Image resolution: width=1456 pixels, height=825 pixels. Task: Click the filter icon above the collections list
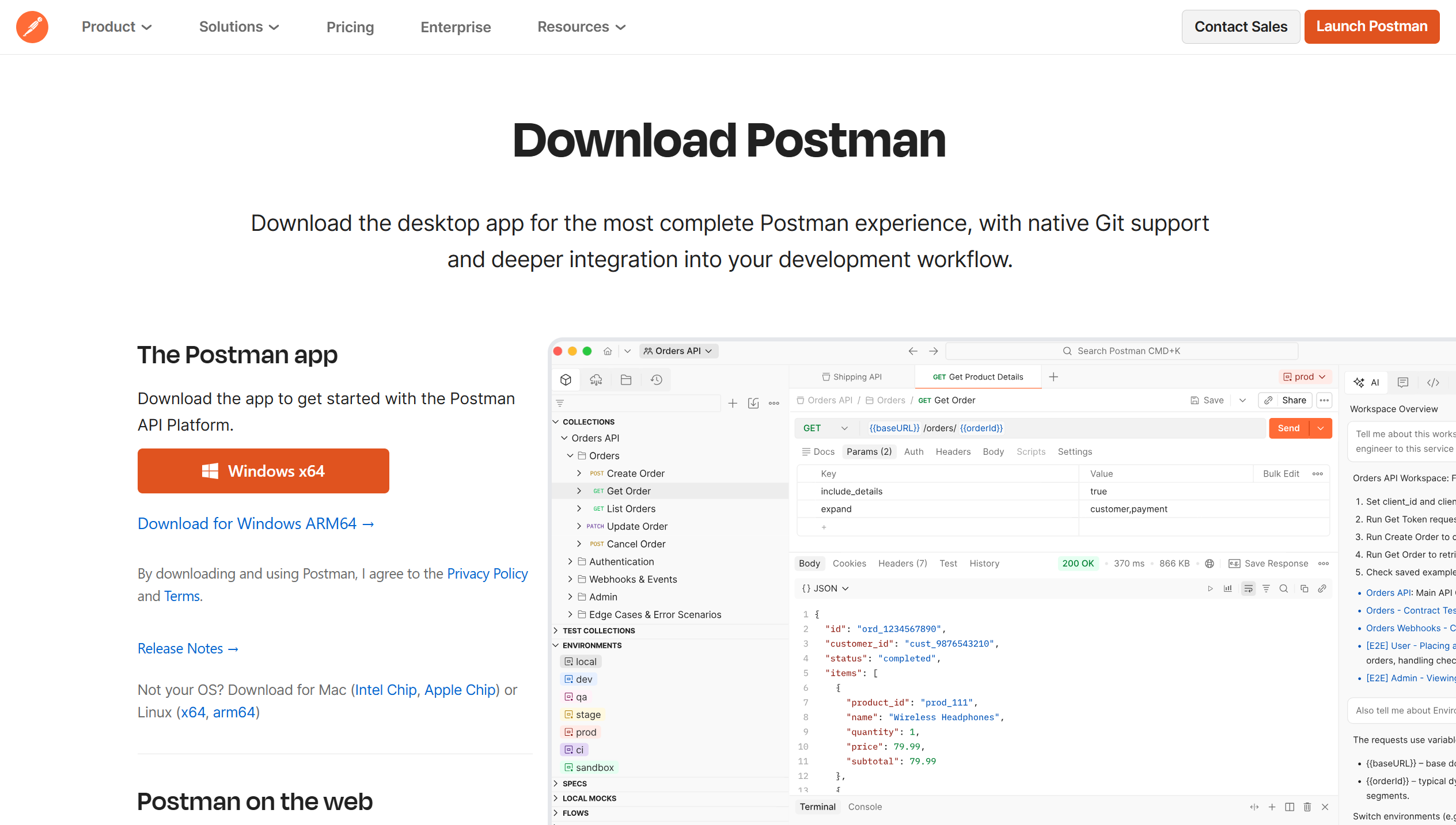point(559,403)
